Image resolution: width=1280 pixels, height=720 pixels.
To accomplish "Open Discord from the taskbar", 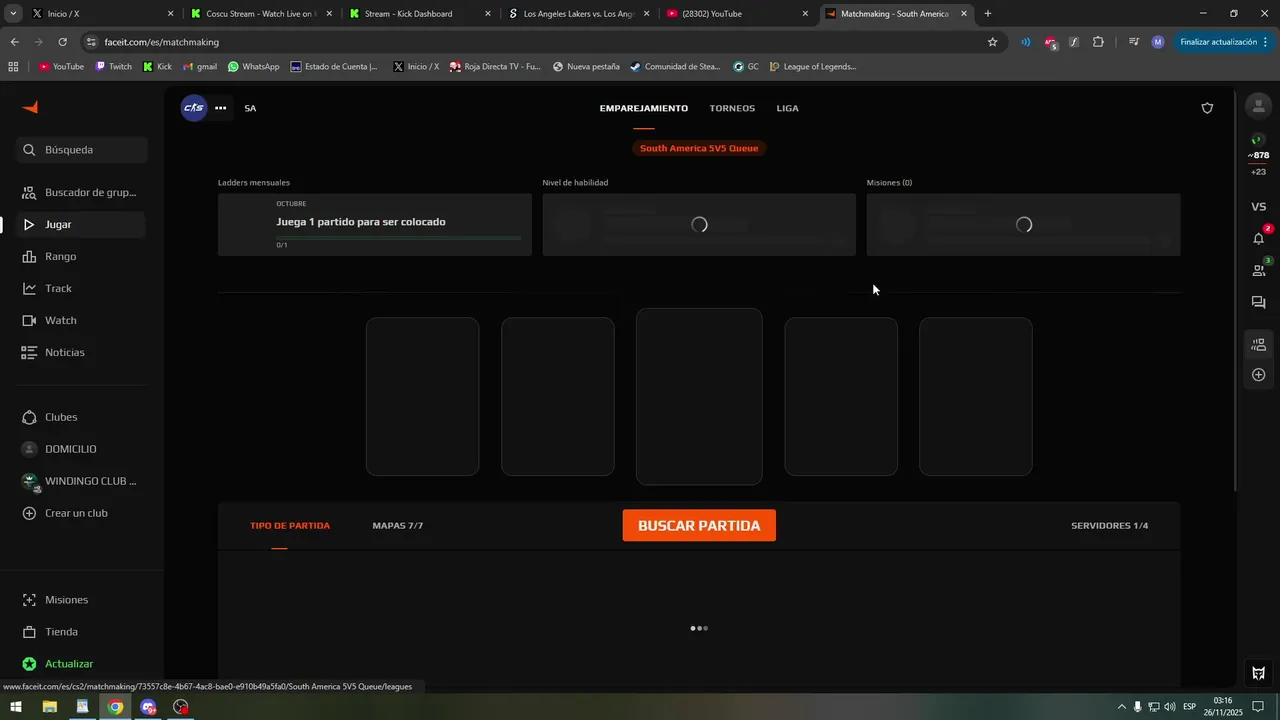I will (149, 707).
